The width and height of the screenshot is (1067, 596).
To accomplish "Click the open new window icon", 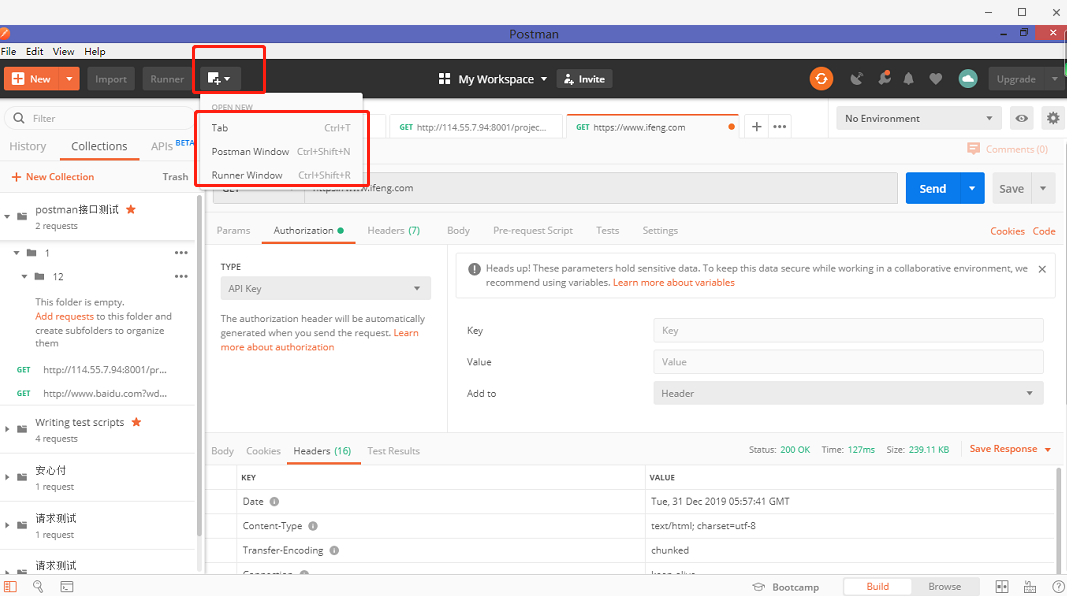I will (x=218, y=79).
